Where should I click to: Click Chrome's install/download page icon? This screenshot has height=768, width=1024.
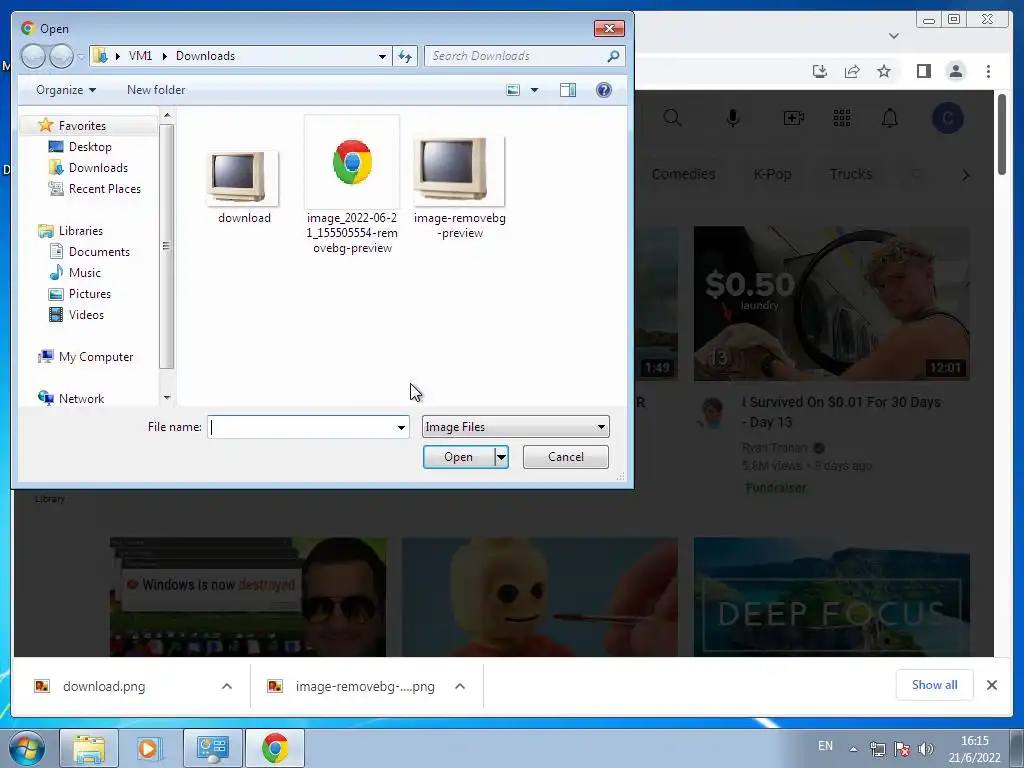point(820,71)
